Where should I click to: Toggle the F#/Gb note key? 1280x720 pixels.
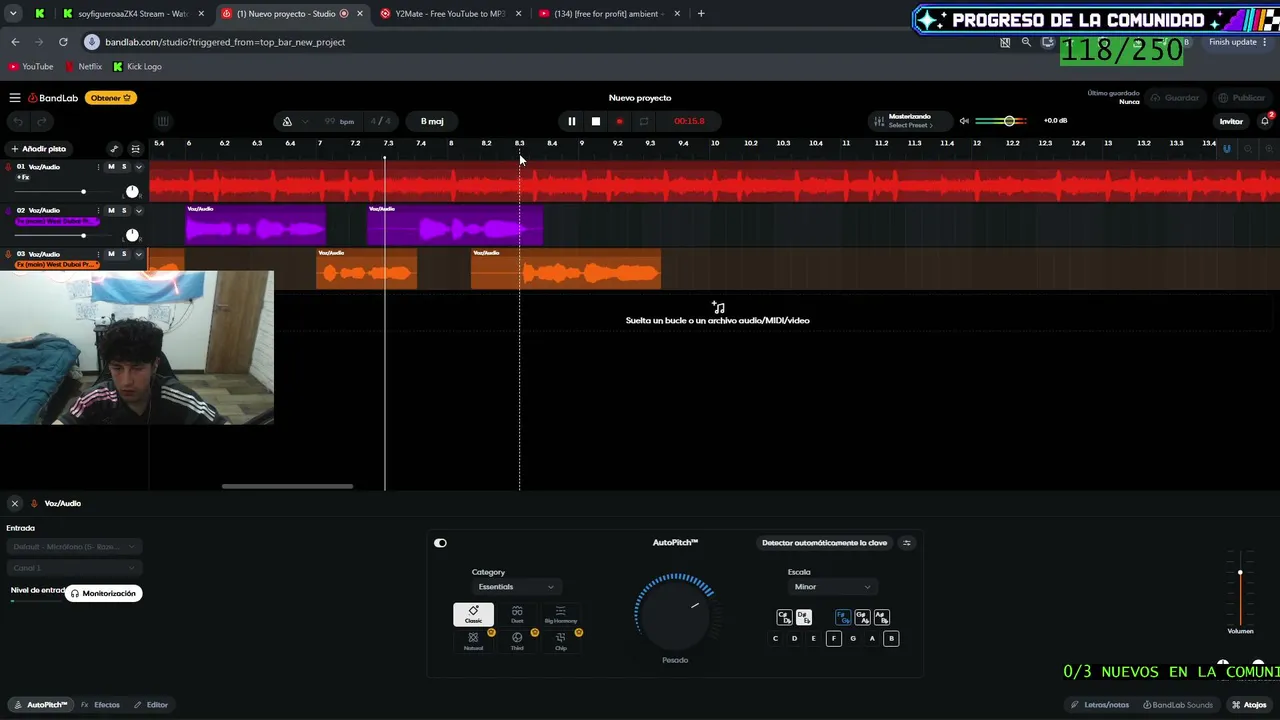click(842, 617)
